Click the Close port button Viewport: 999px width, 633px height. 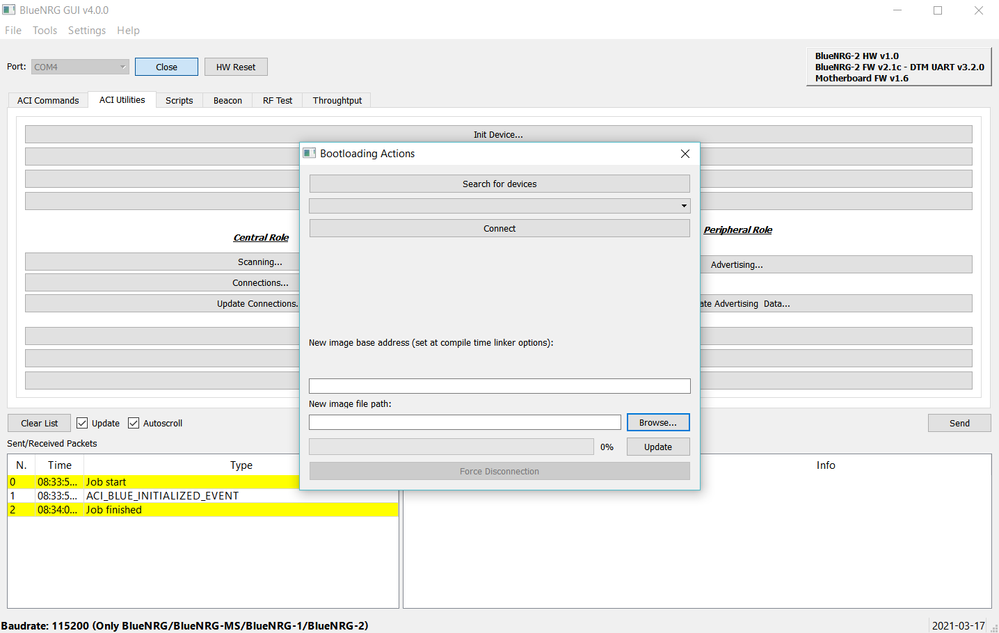point(166,67)
